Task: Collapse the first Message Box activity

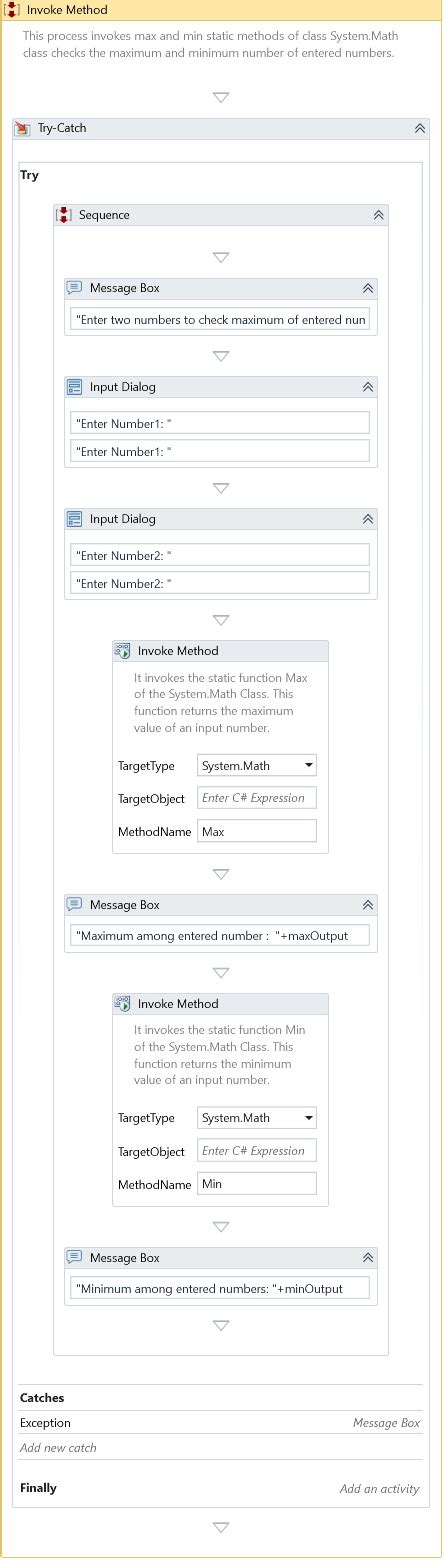Action: coord(368,288)
